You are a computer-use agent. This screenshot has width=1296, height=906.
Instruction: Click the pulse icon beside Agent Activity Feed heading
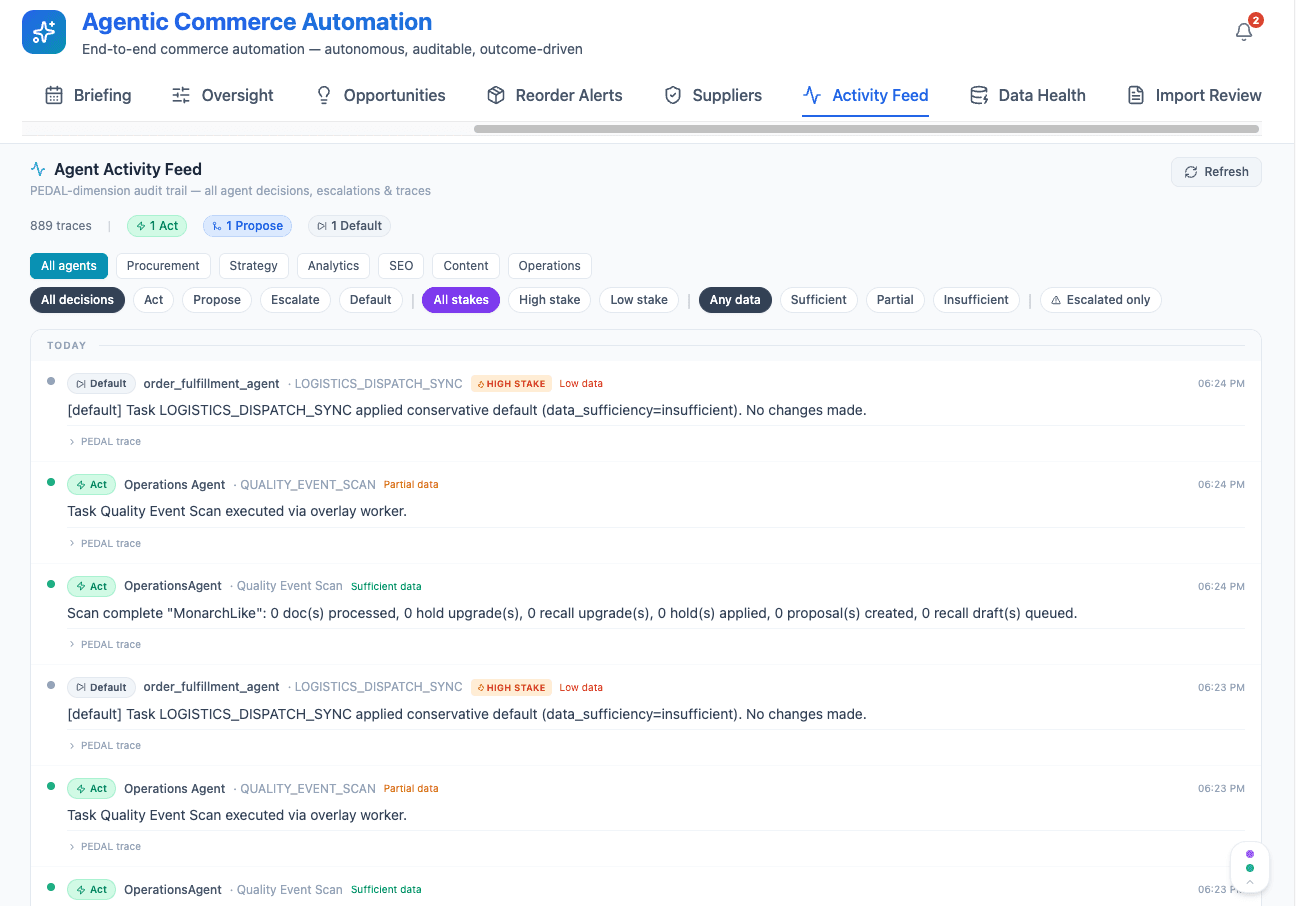pyautogui.click(x=38, y=169)
